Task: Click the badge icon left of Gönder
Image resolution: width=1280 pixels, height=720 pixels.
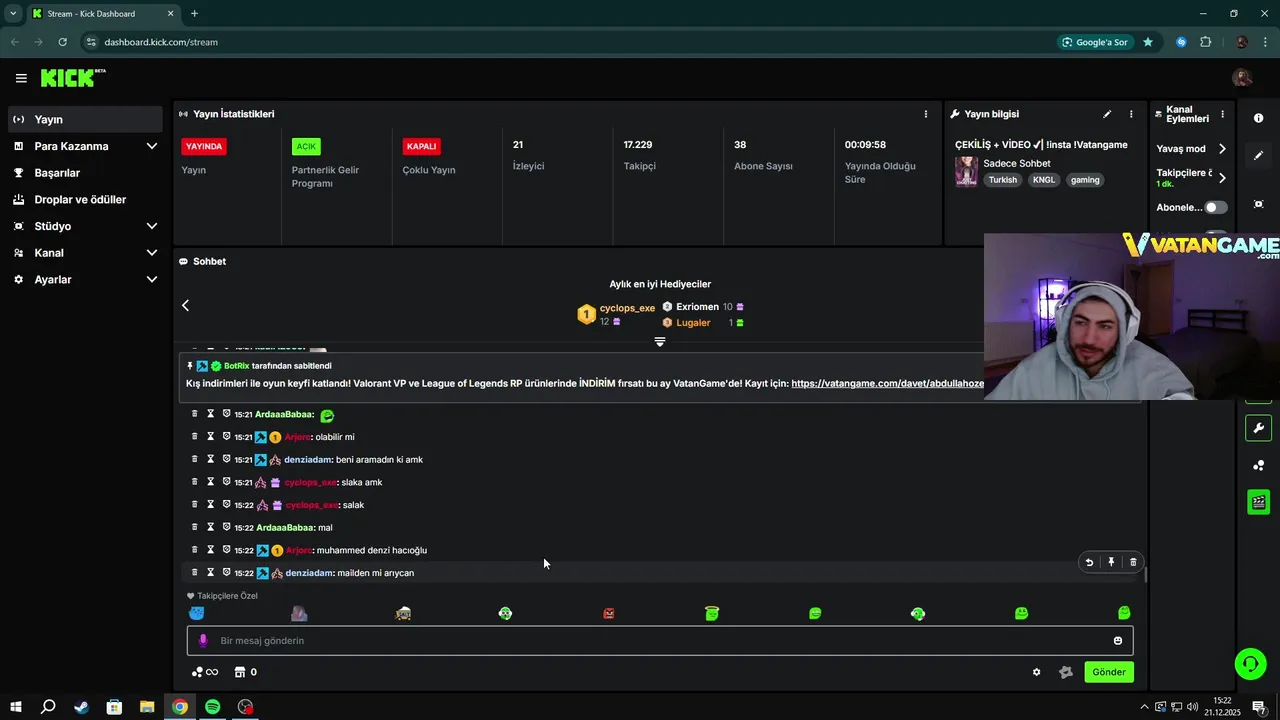Action: pyautogui.click(x=1066, y=672)
